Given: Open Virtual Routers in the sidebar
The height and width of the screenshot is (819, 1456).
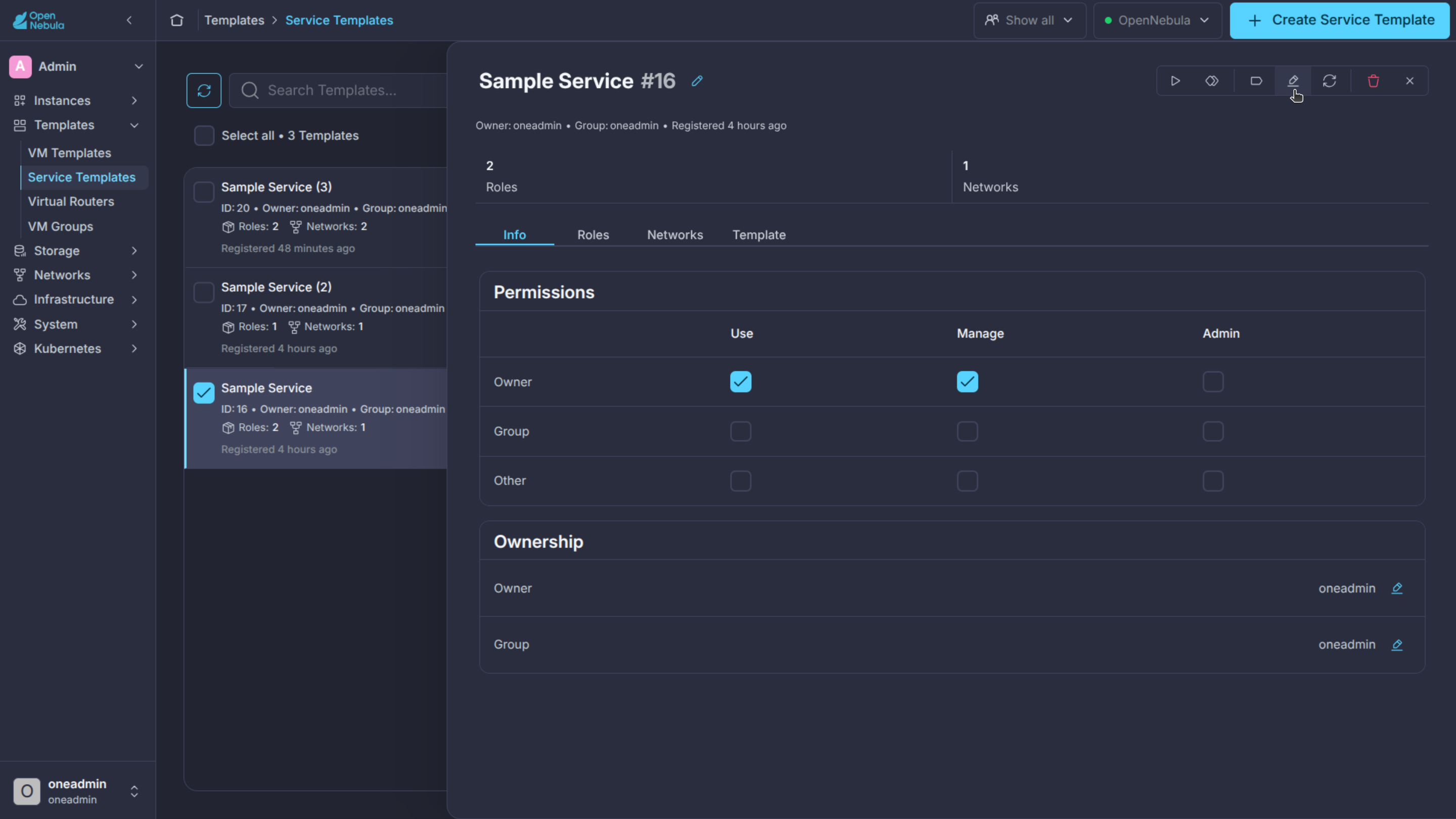Looking at the screenshot, I should [71, 202].
